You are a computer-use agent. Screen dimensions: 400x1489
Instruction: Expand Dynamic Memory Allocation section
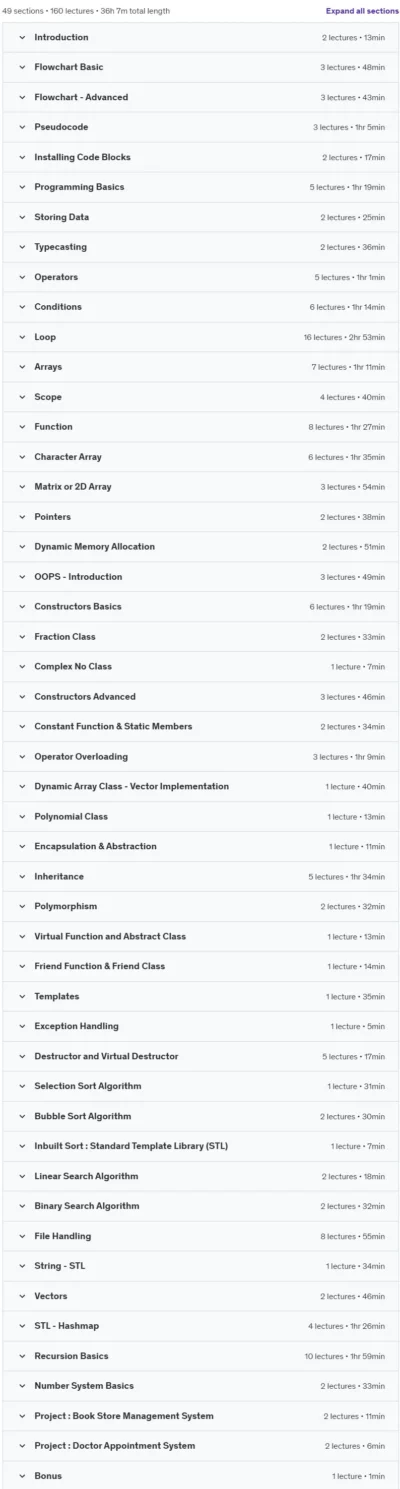200,547
